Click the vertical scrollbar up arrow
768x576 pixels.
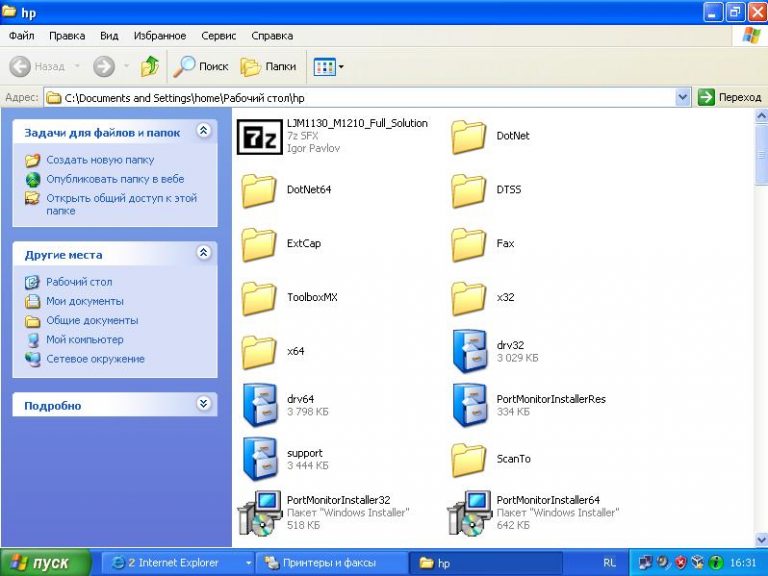click(x=761, y=116)
